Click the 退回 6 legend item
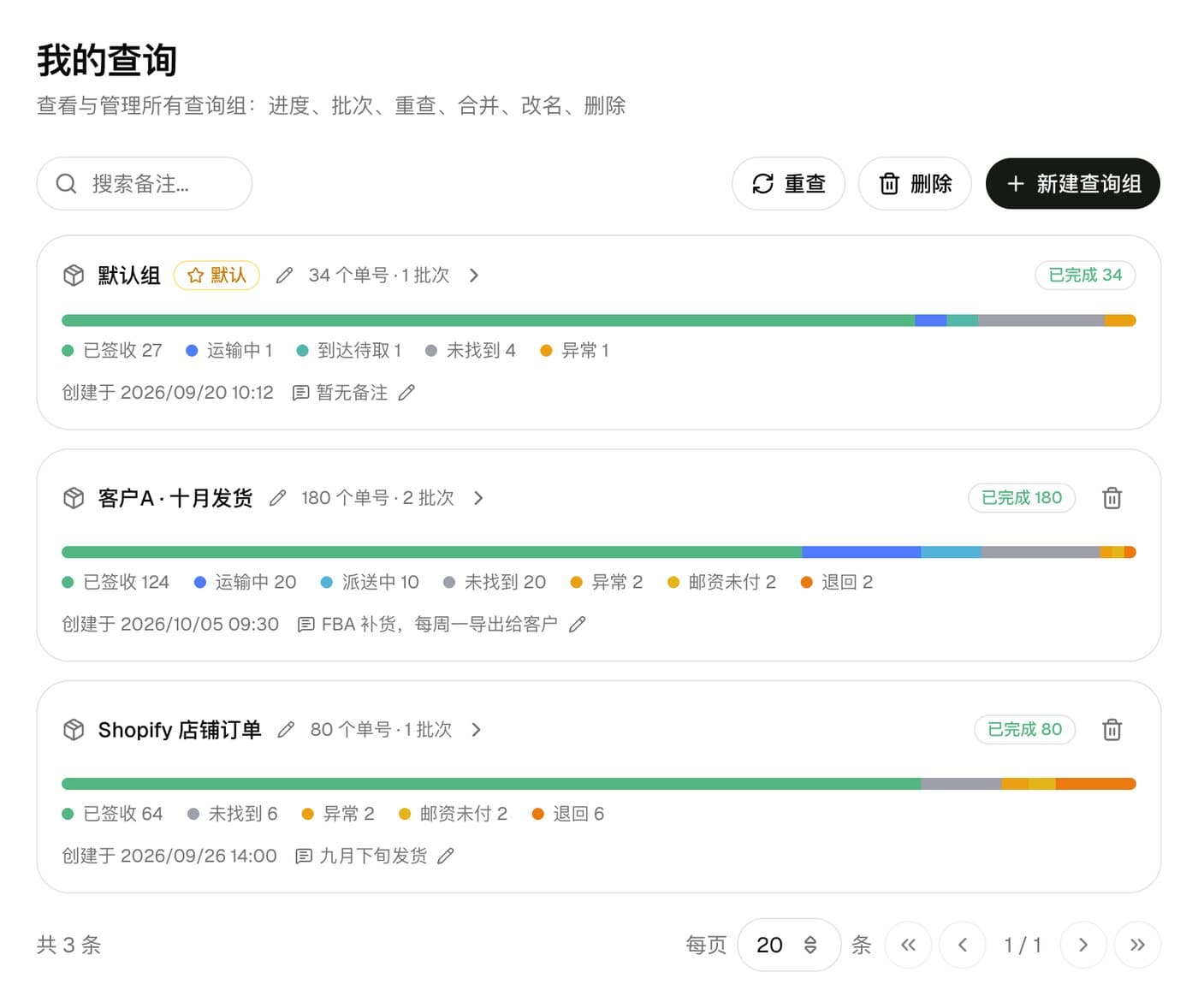This screenshot has height=1008, width=1198. tap(568, 814)
